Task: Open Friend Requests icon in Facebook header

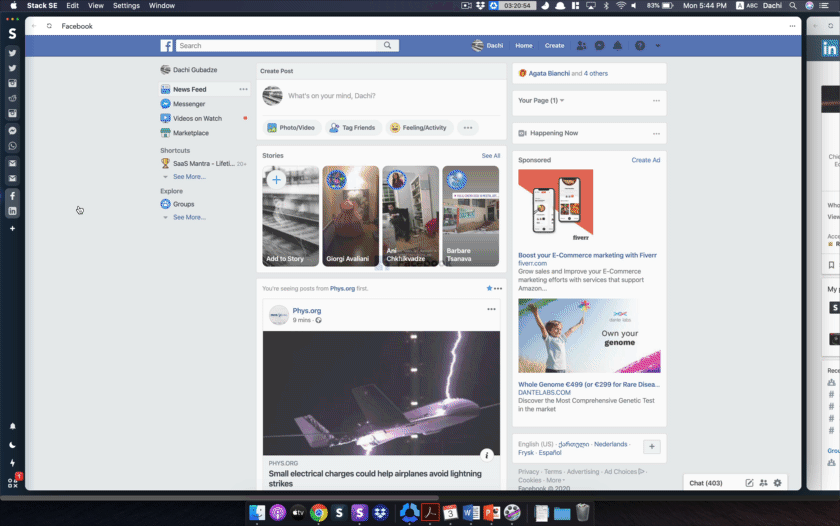Action: pos(581,46)
